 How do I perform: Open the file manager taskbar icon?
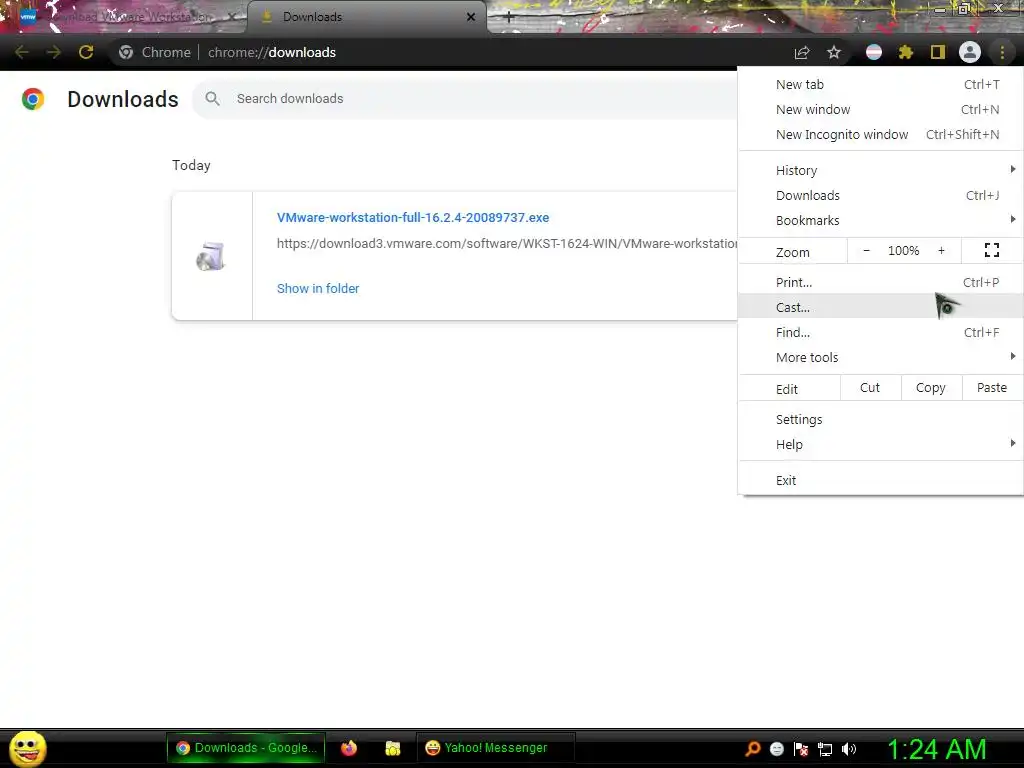(392, 748)
